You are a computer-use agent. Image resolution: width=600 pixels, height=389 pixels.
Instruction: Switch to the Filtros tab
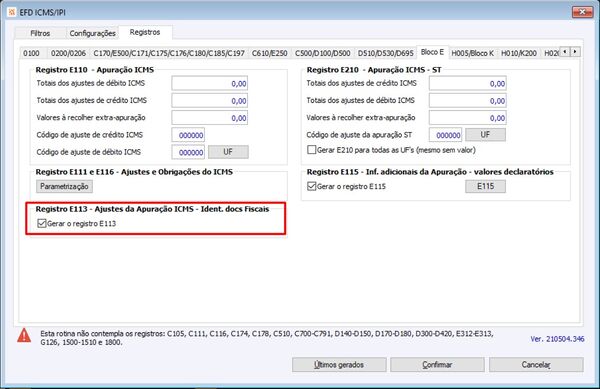coord(40,33)
